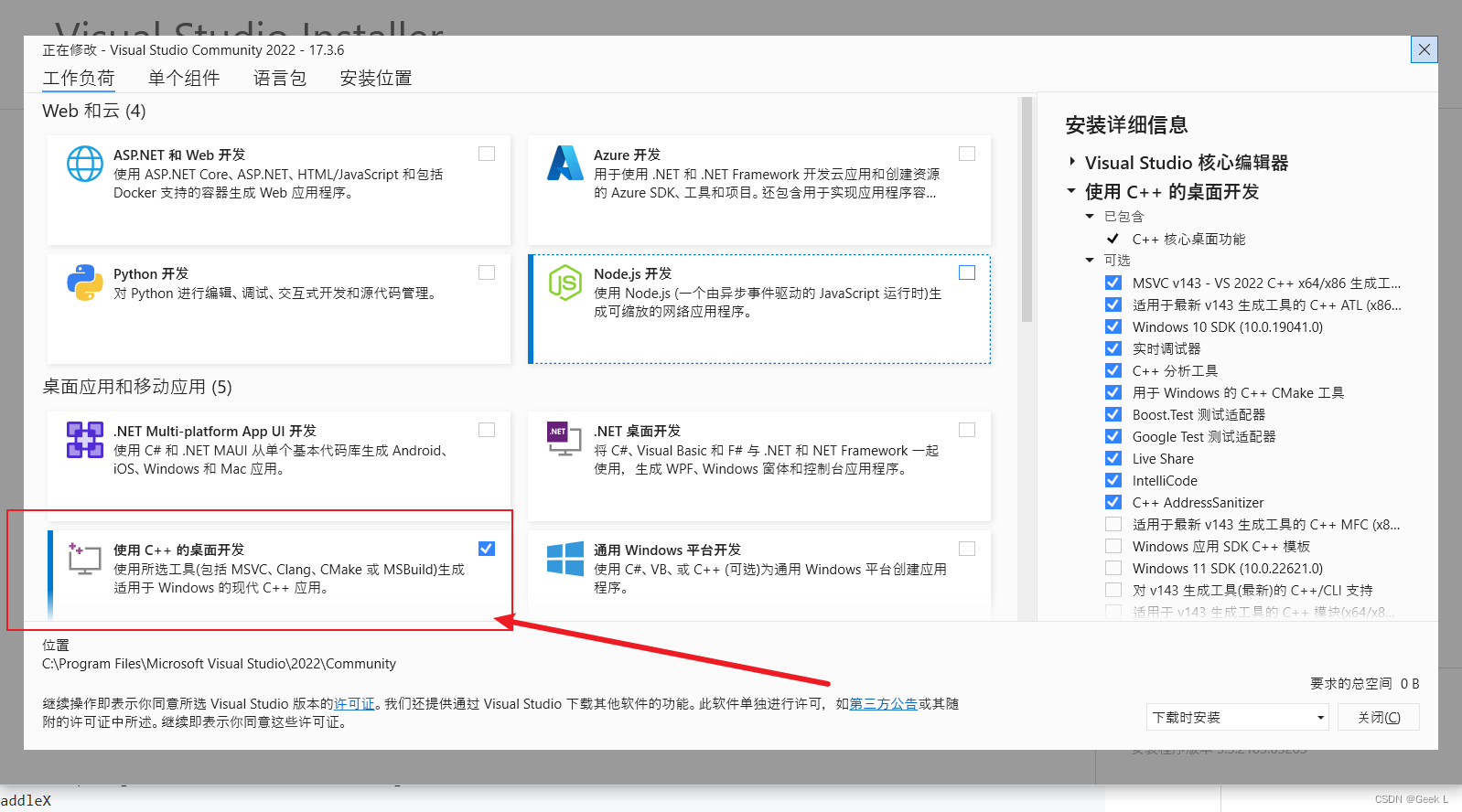Click the 关闭(C) button
The image size is (1462, 812).
(1379, 717)
